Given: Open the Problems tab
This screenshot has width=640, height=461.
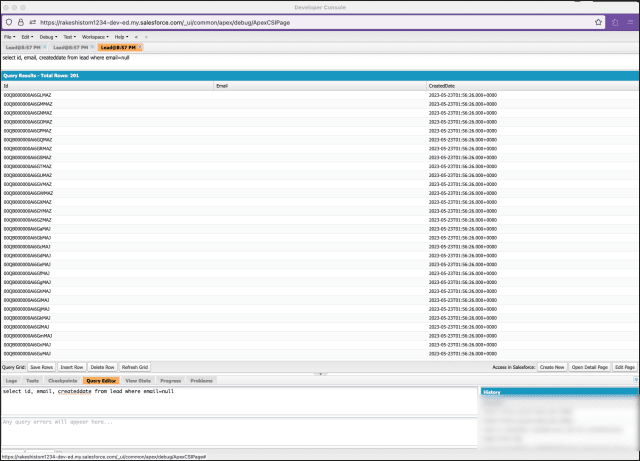Looking at the screenshot, I should [x=201, y=381].
